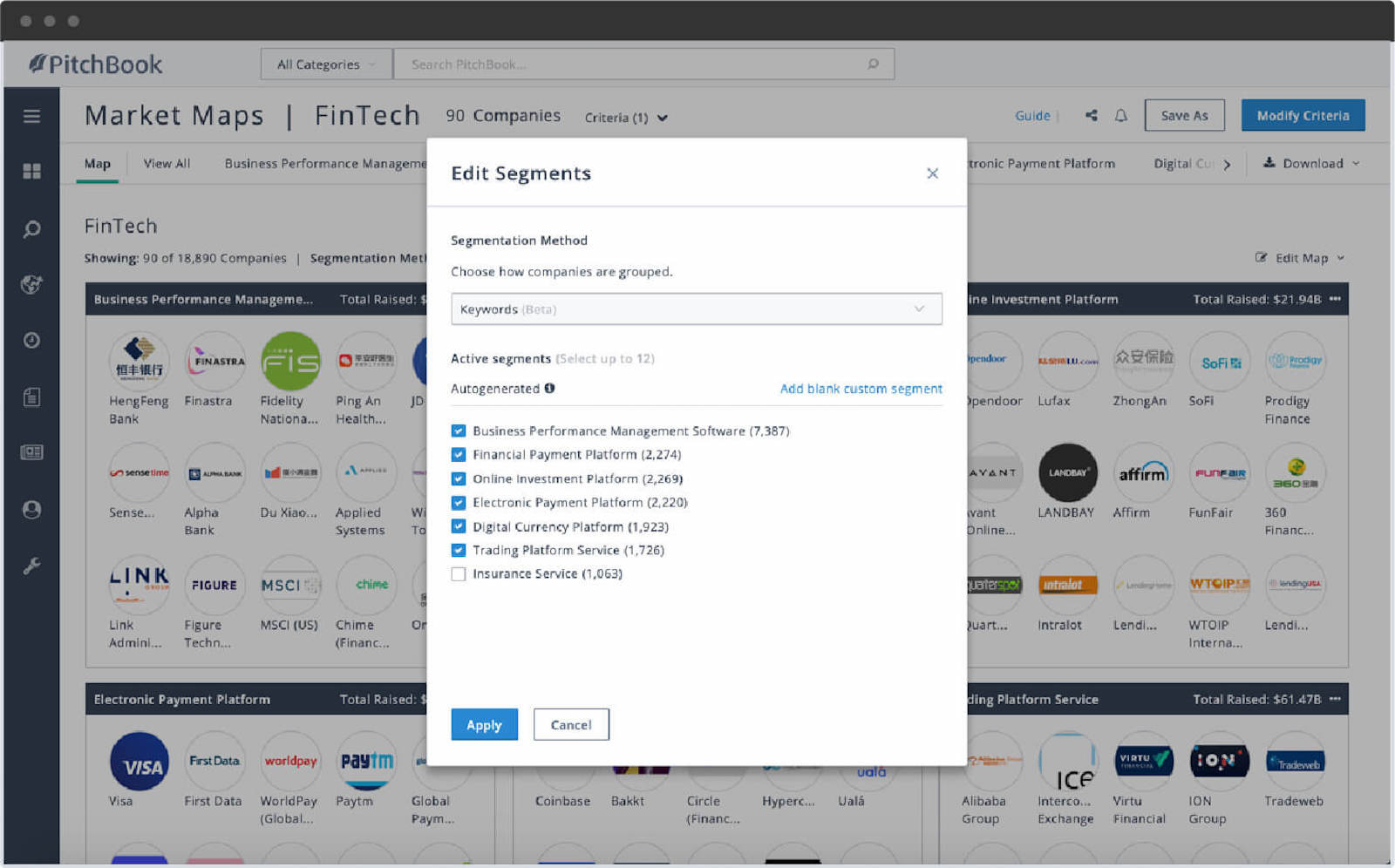This screenshot has width=1395, height=868.
Task: Open the clock history icon in sidebar
Action: [31, 340]
